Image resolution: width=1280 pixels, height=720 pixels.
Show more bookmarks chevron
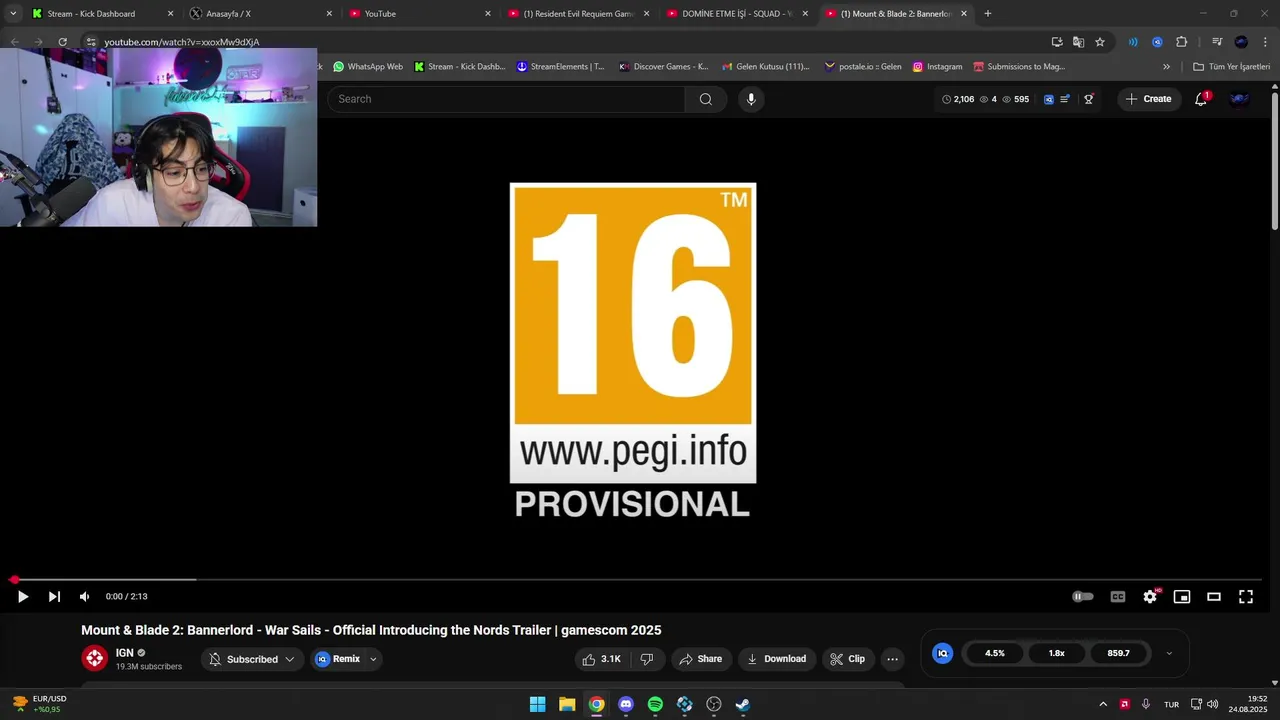(x=1166, y=67)
